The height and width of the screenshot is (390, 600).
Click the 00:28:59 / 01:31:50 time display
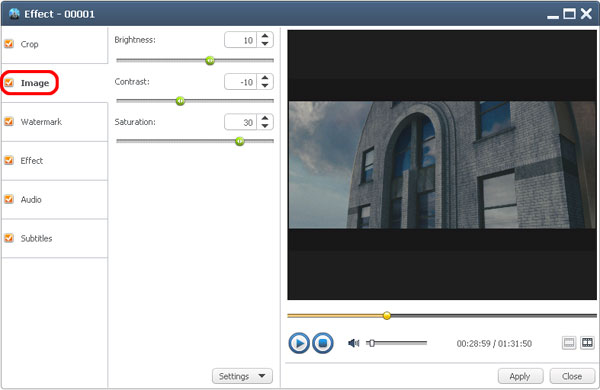click(494, 343)
